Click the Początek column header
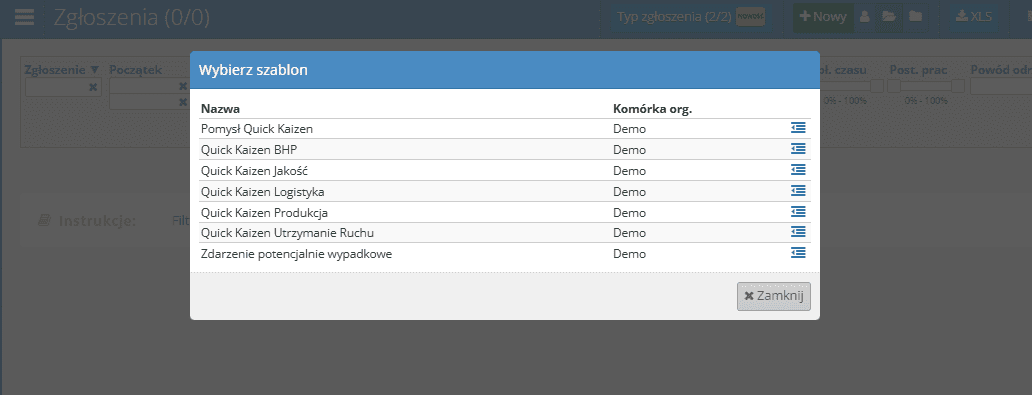This screenshot has height=395, width=1032. coord(136,70)
